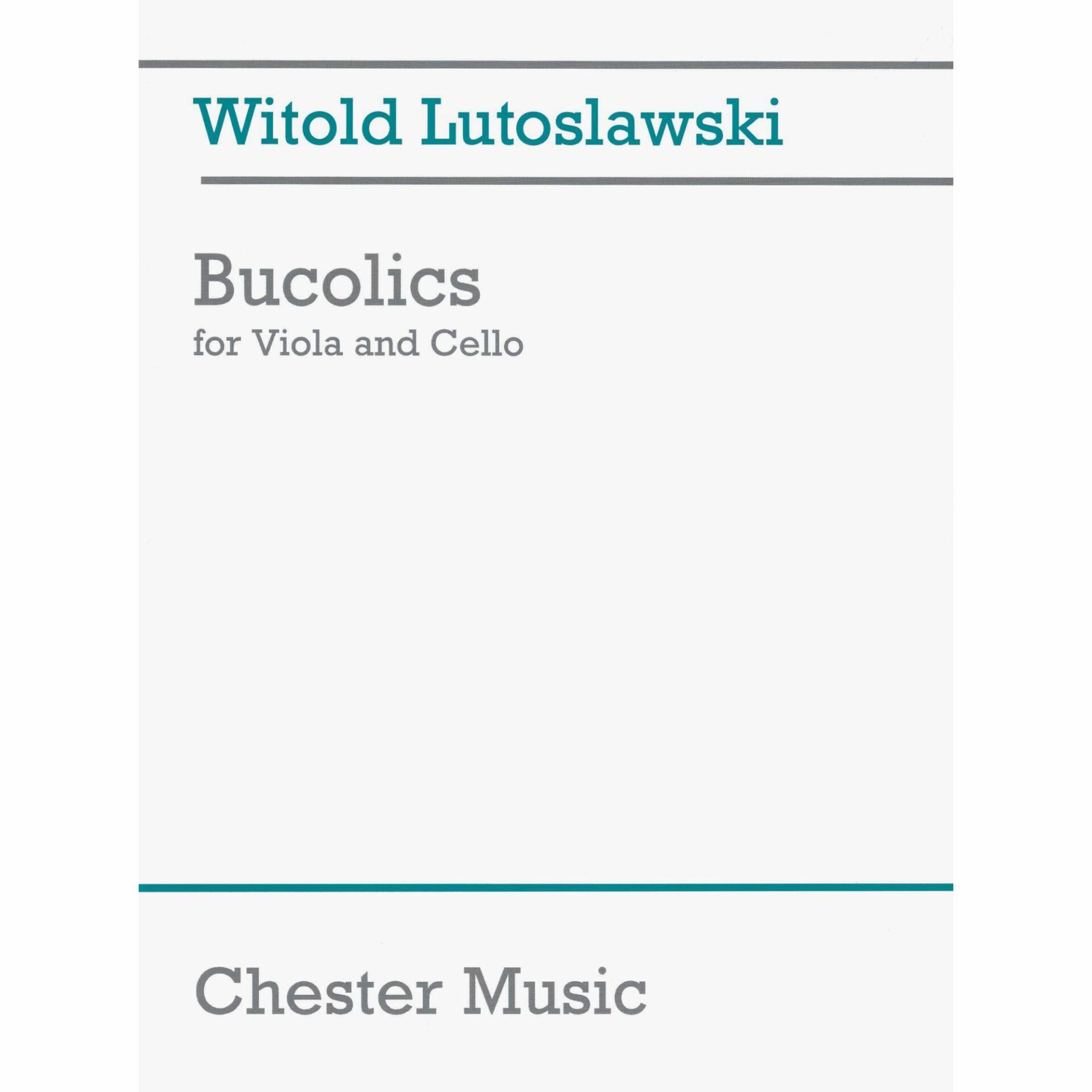Click the top gray horizontal line
Image resolution: width=1092 pixels, height=1092 pixels.
545,65
